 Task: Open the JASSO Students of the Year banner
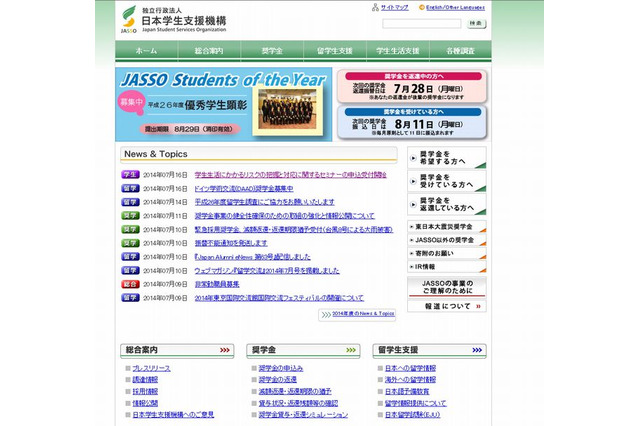(224, 104)
